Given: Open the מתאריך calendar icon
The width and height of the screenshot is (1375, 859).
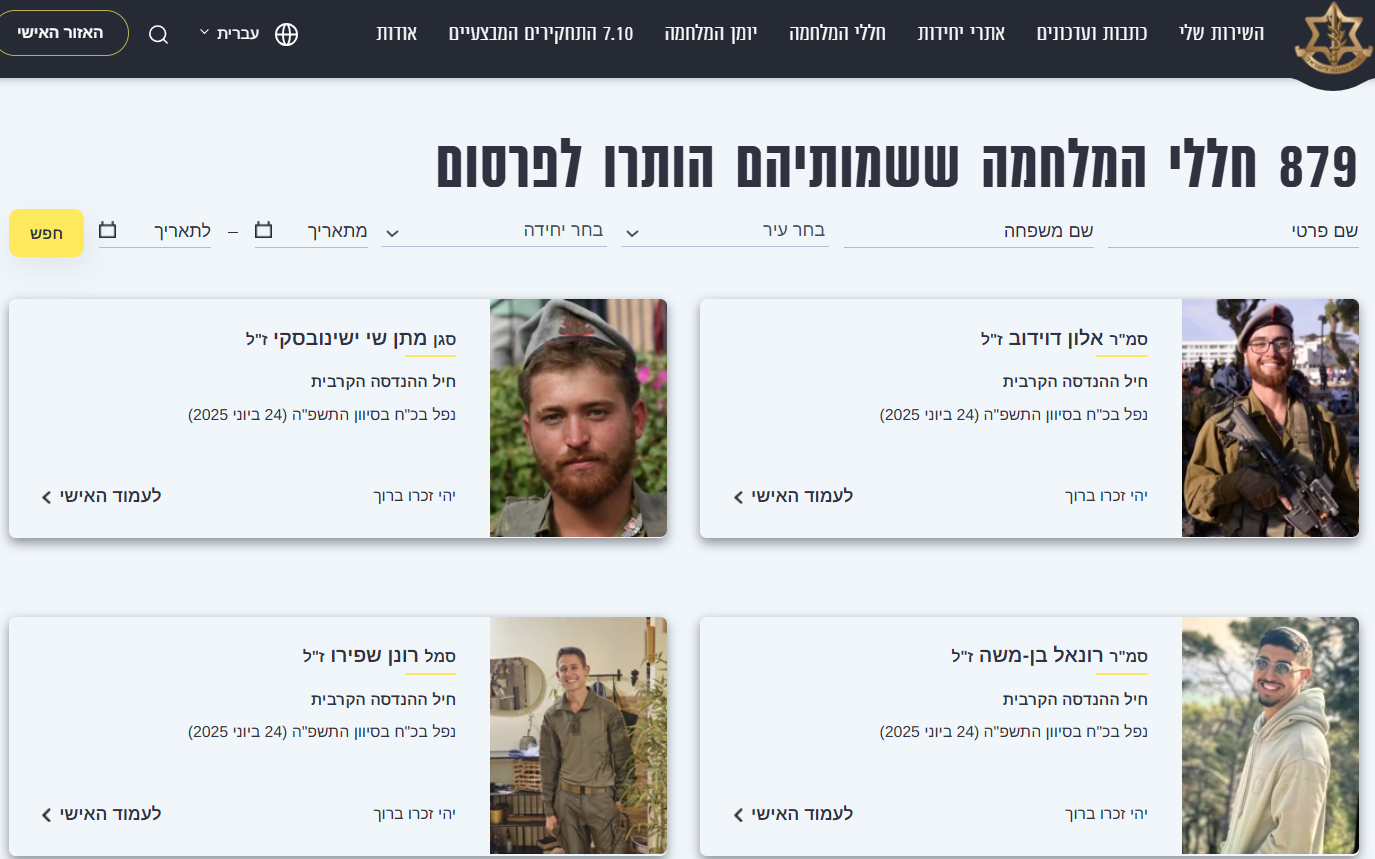Looking at the screenshot, I should (x=264, y=231).
